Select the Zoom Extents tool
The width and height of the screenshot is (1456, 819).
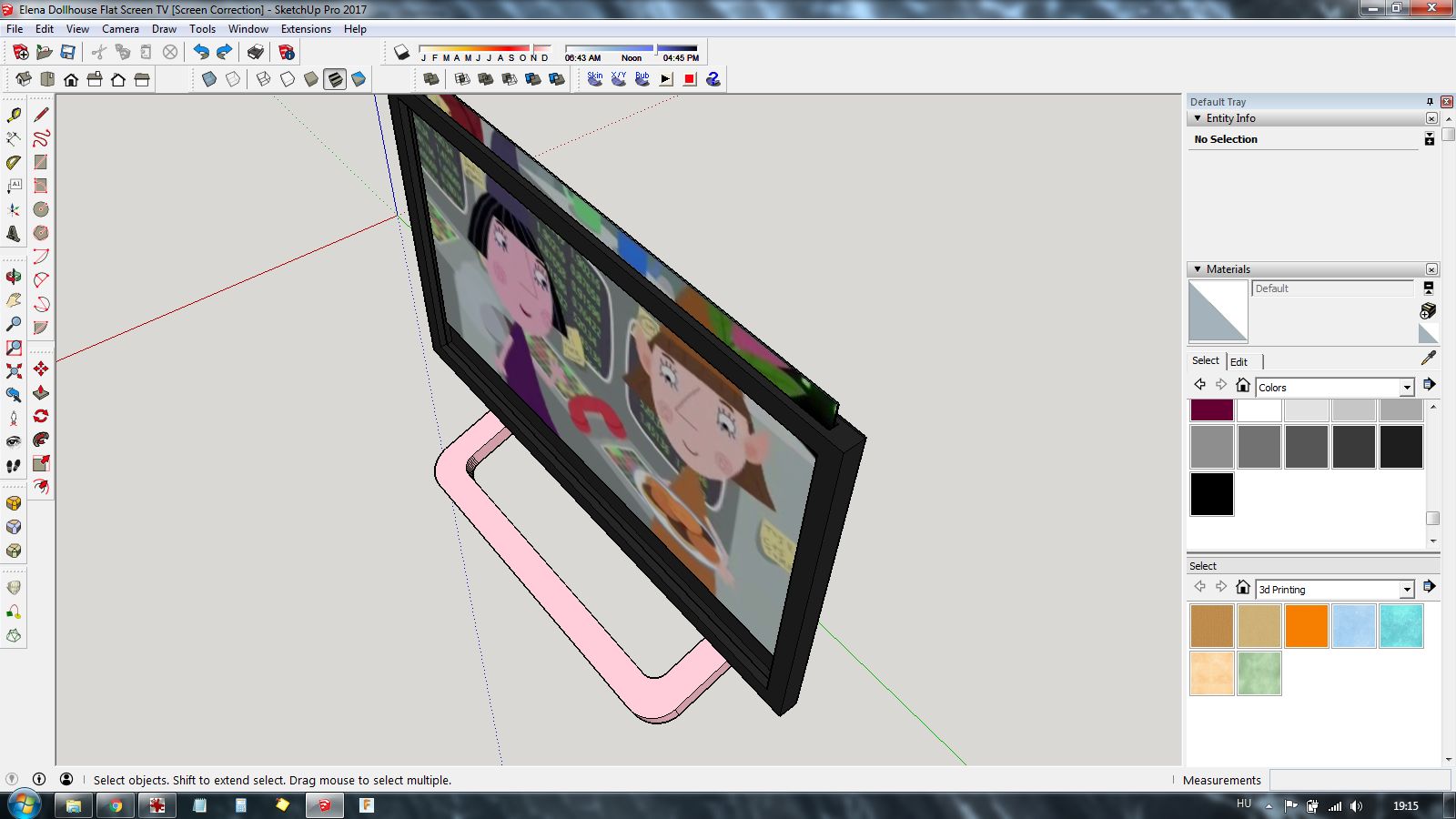(14, 371)
